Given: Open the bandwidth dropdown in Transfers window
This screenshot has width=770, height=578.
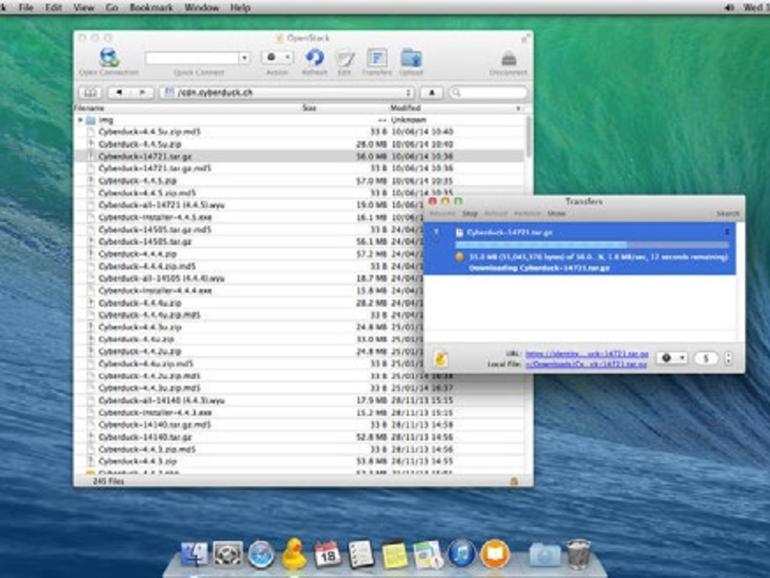Looking at the screenshot, I should point(672,358).
